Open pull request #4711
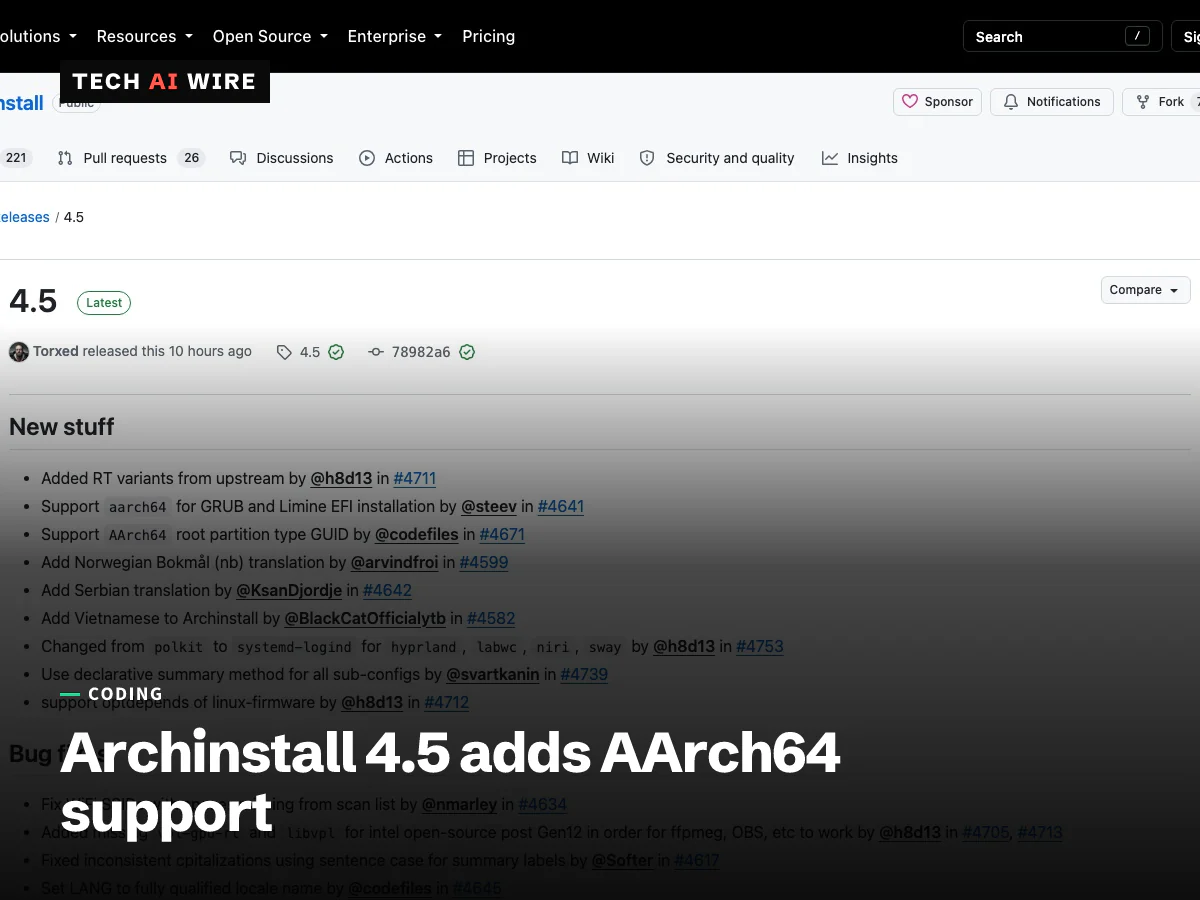Screen dimensions: 1200x900 click(415, 478)
